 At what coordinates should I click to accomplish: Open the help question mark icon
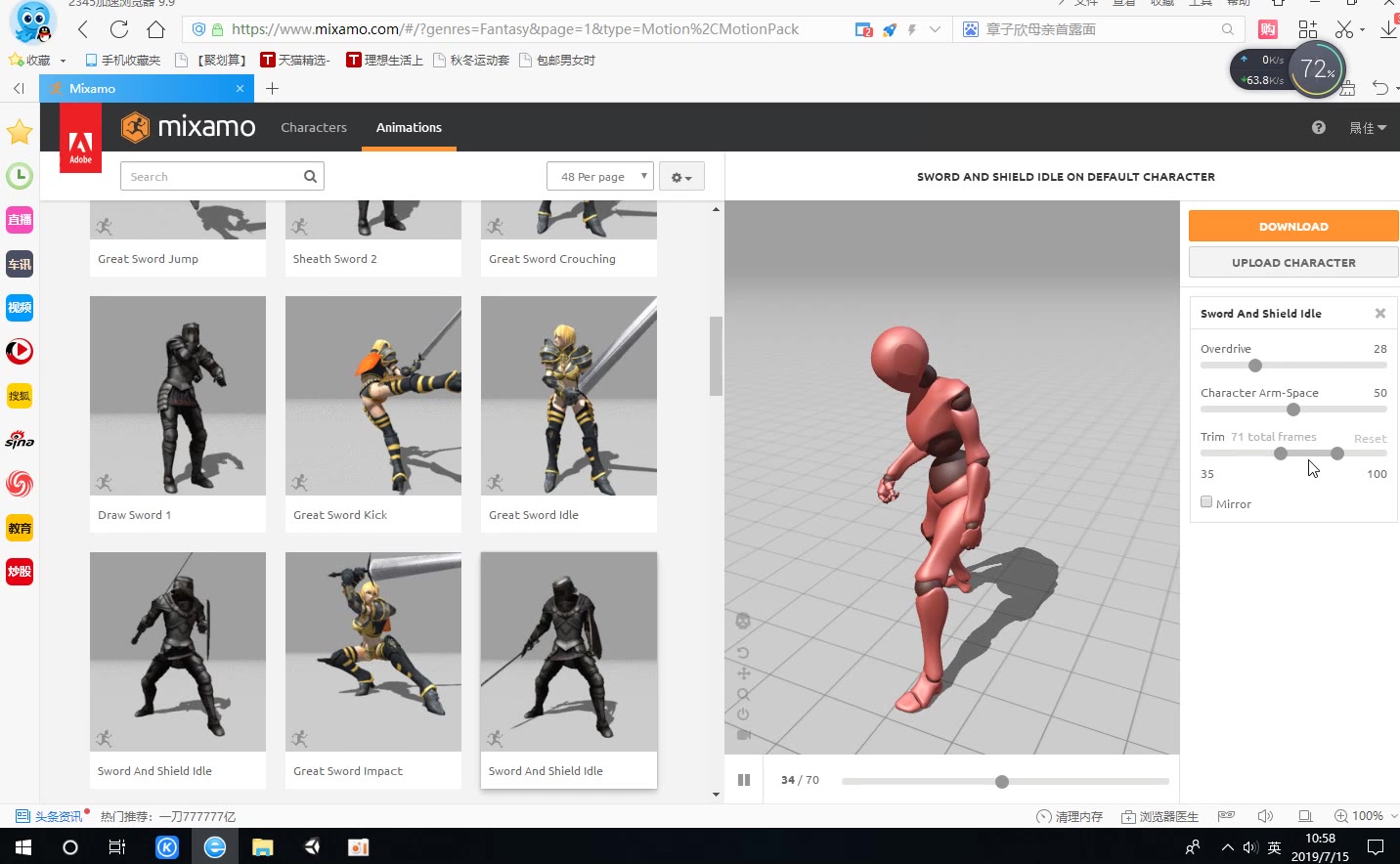[x=1318, y=127]
